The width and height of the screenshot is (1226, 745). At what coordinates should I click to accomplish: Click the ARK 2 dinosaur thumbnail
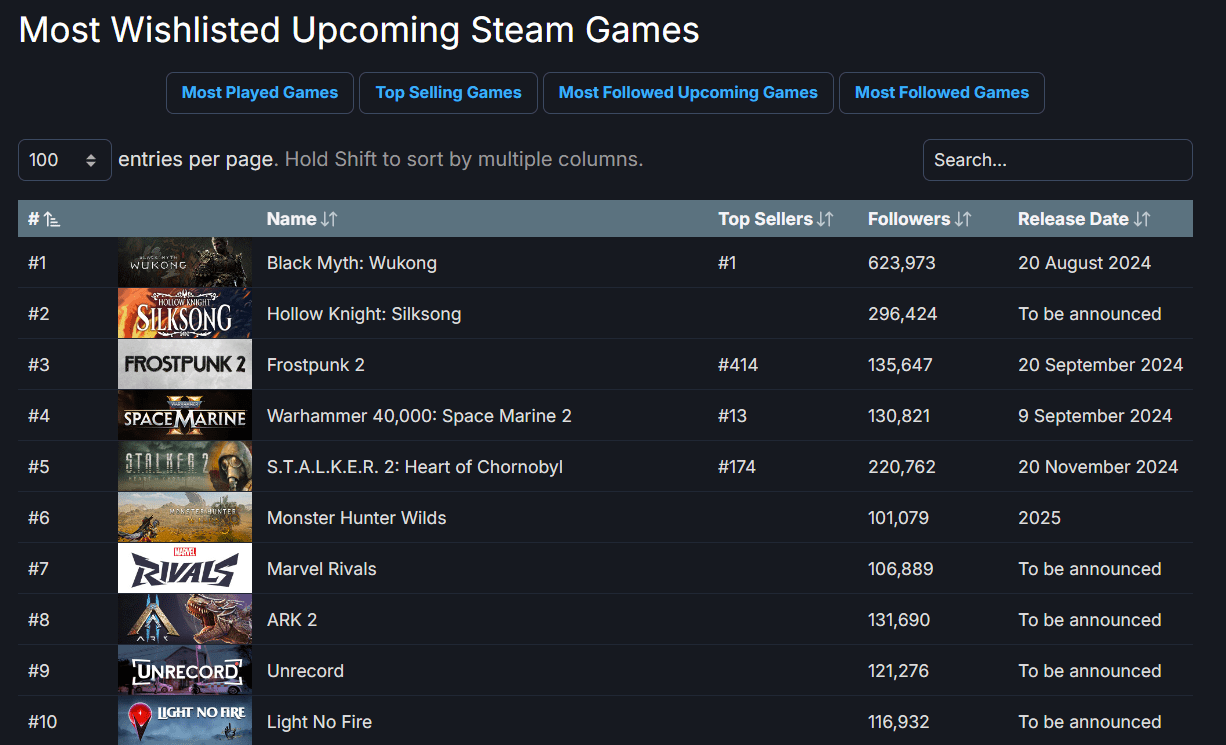tap(185, 620)
